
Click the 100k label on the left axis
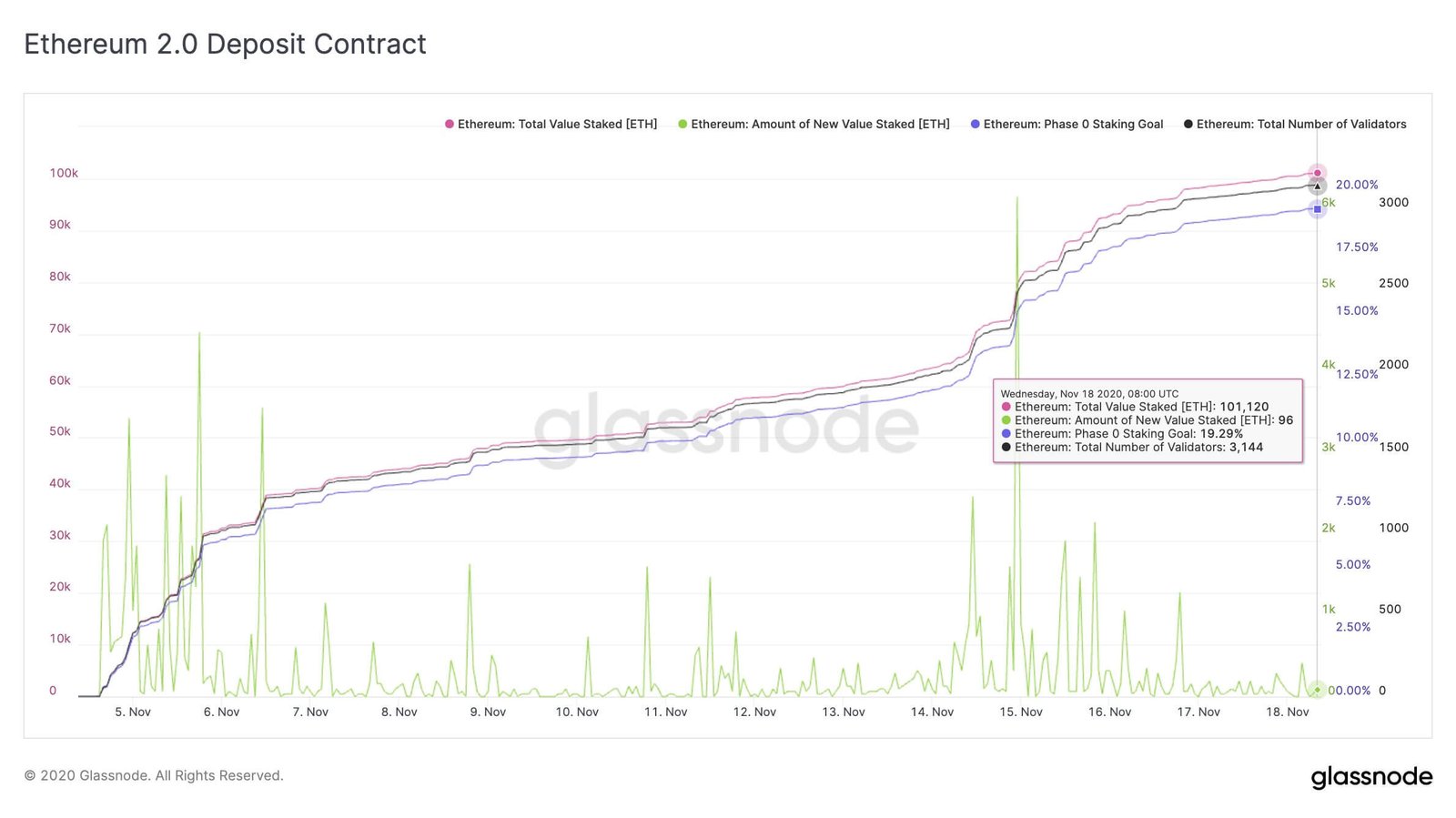pyautogui.click(x=64, y=173)
